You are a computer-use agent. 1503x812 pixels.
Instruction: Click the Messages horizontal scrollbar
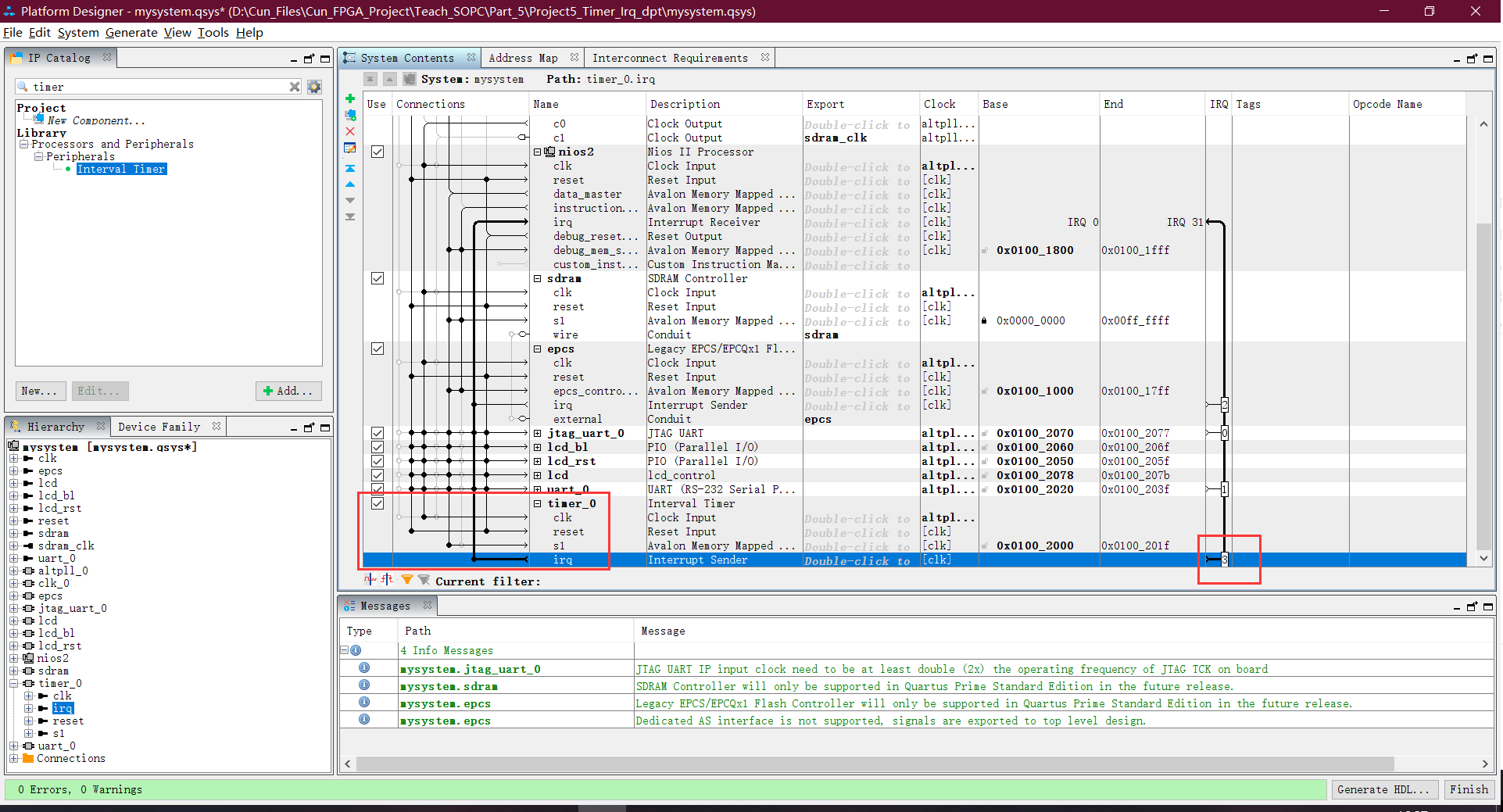coord(875,764)
